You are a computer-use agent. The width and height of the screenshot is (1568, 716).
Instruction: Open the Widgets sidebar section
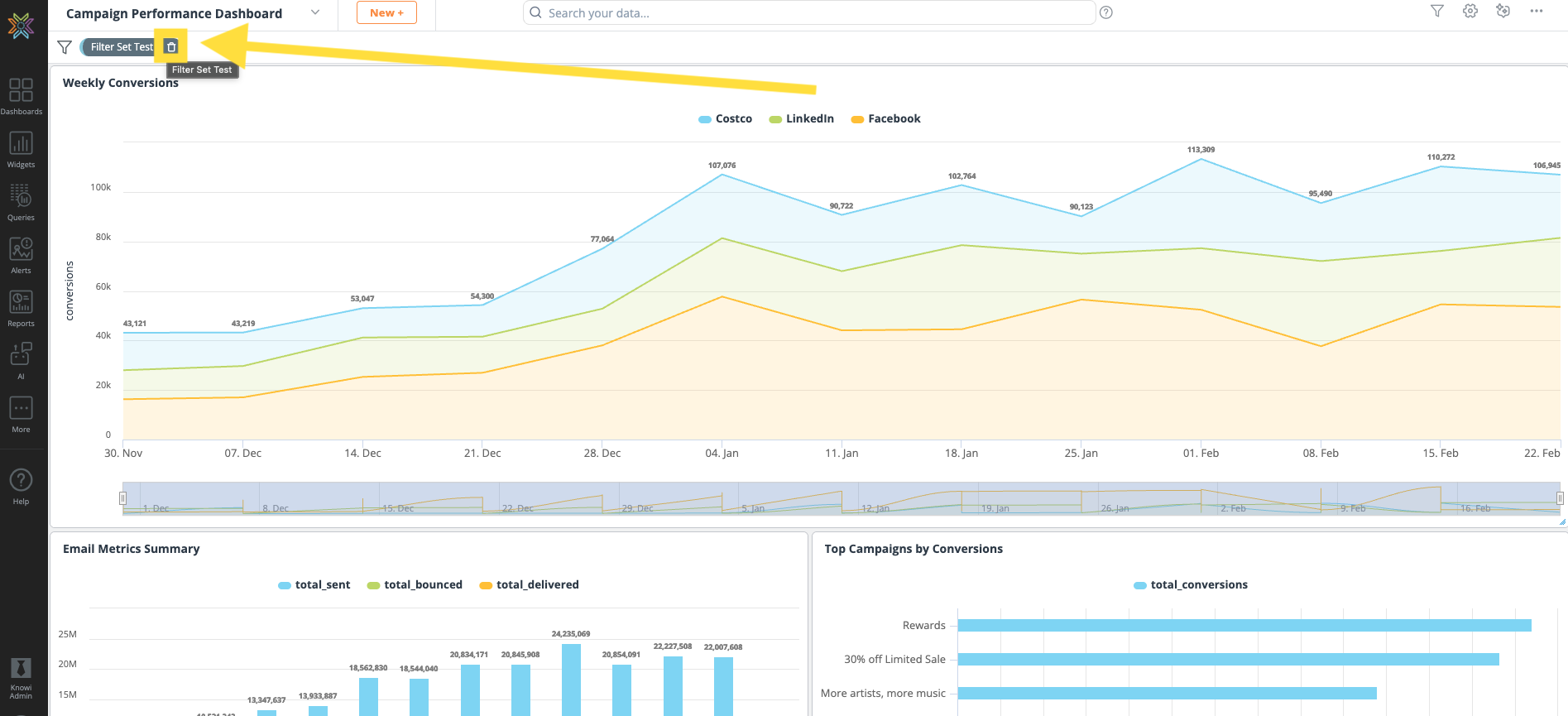(x=21, y=149)
